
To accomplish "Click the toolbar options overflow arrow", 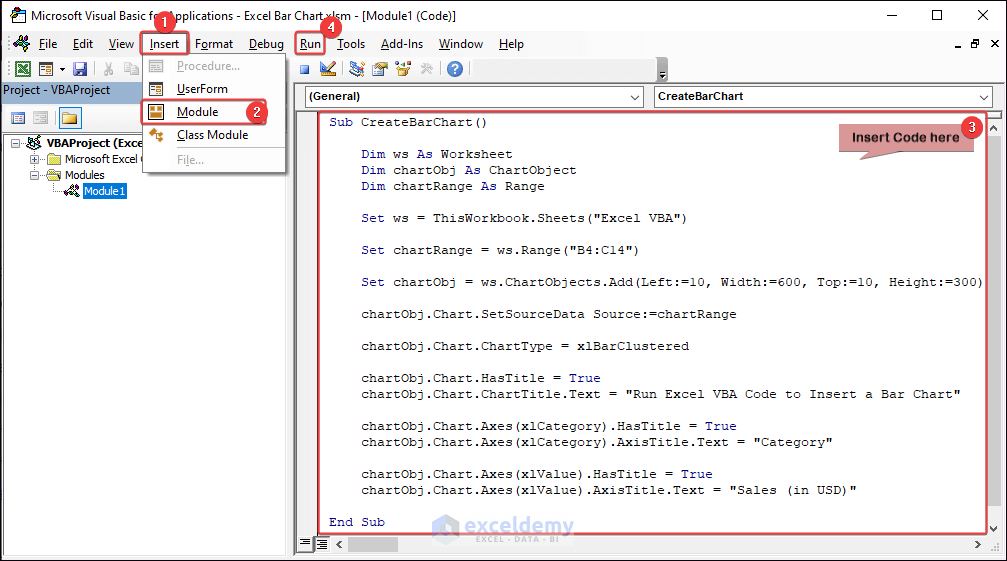I will tap(663, 69).
